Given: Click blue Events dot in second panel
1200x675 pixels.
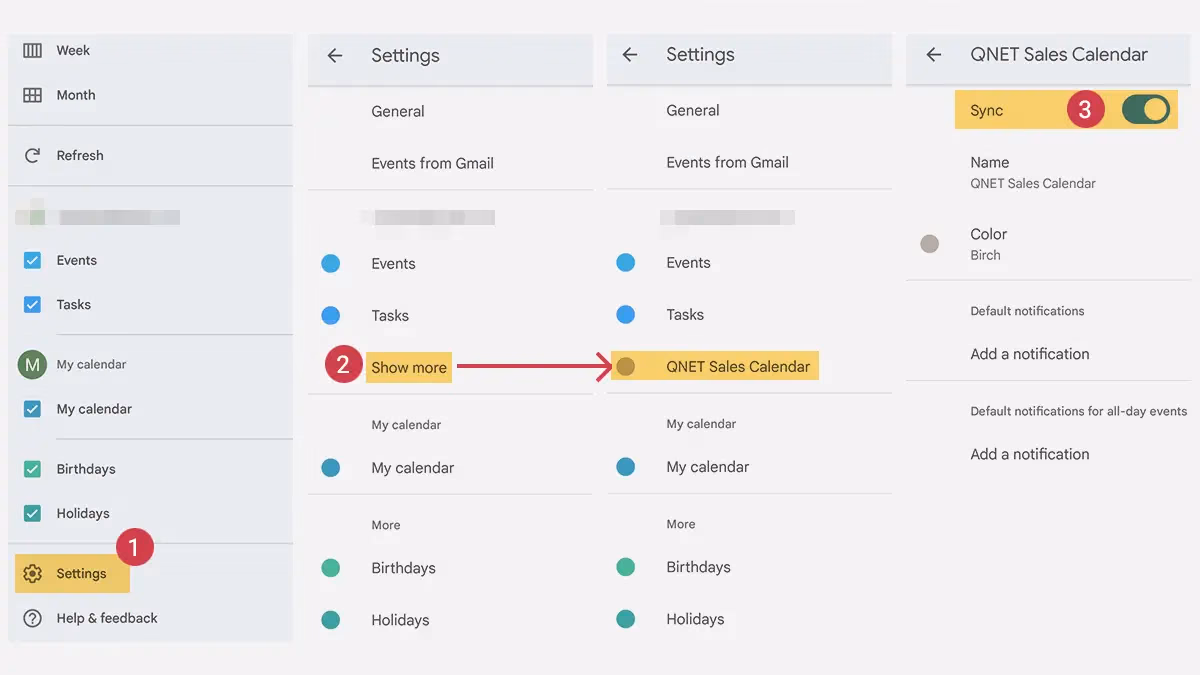Looking at the screenshot, I should point(330,264).
